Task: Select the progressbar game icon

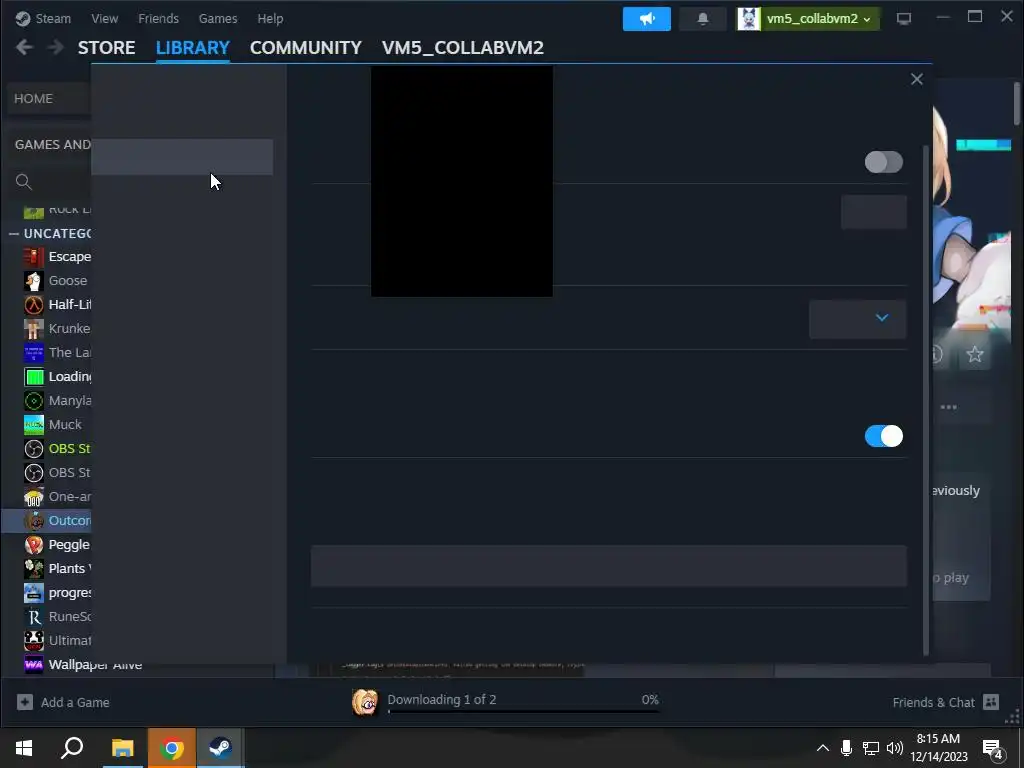Action: (34, 593)
